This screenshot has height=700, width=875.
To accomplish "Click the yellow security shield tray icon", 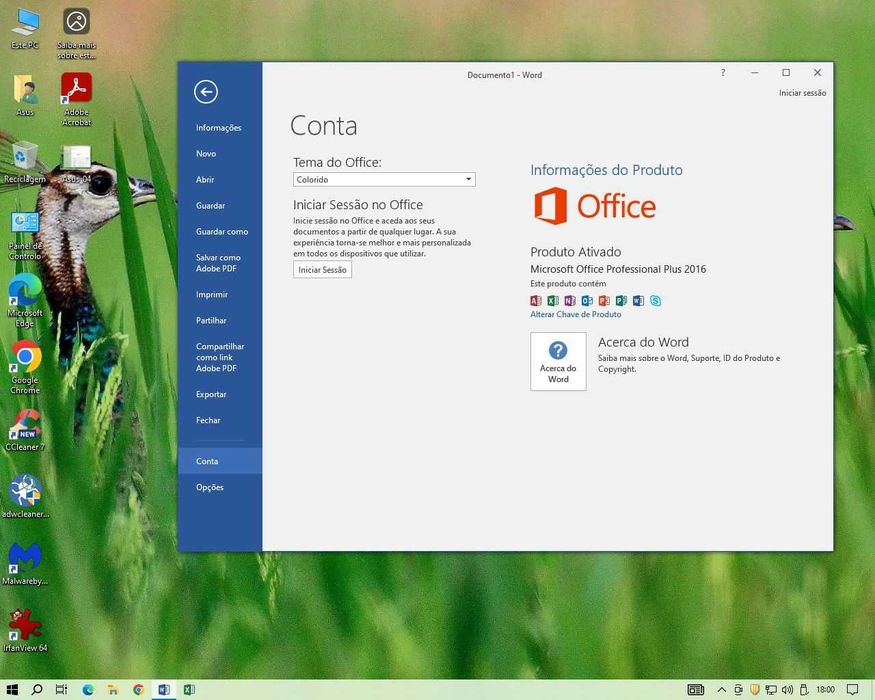I will coord(754,690).
